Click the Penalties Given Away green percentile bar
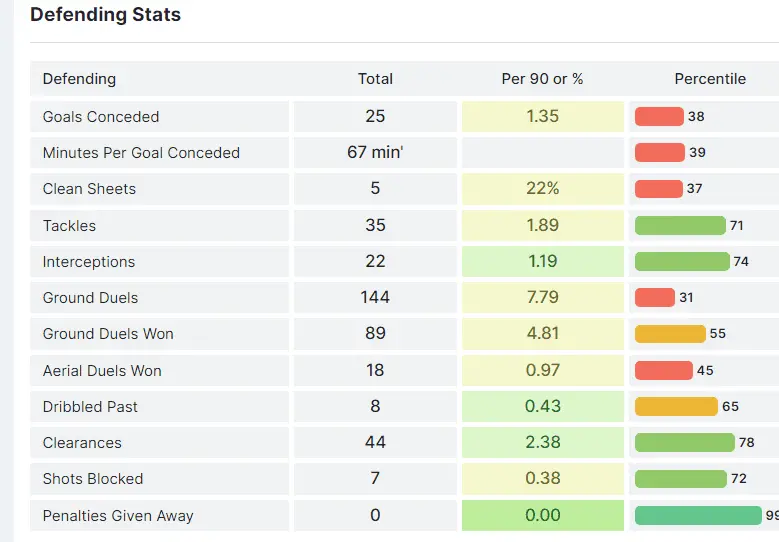The image size is (779, 542). [x=698, y=515]
